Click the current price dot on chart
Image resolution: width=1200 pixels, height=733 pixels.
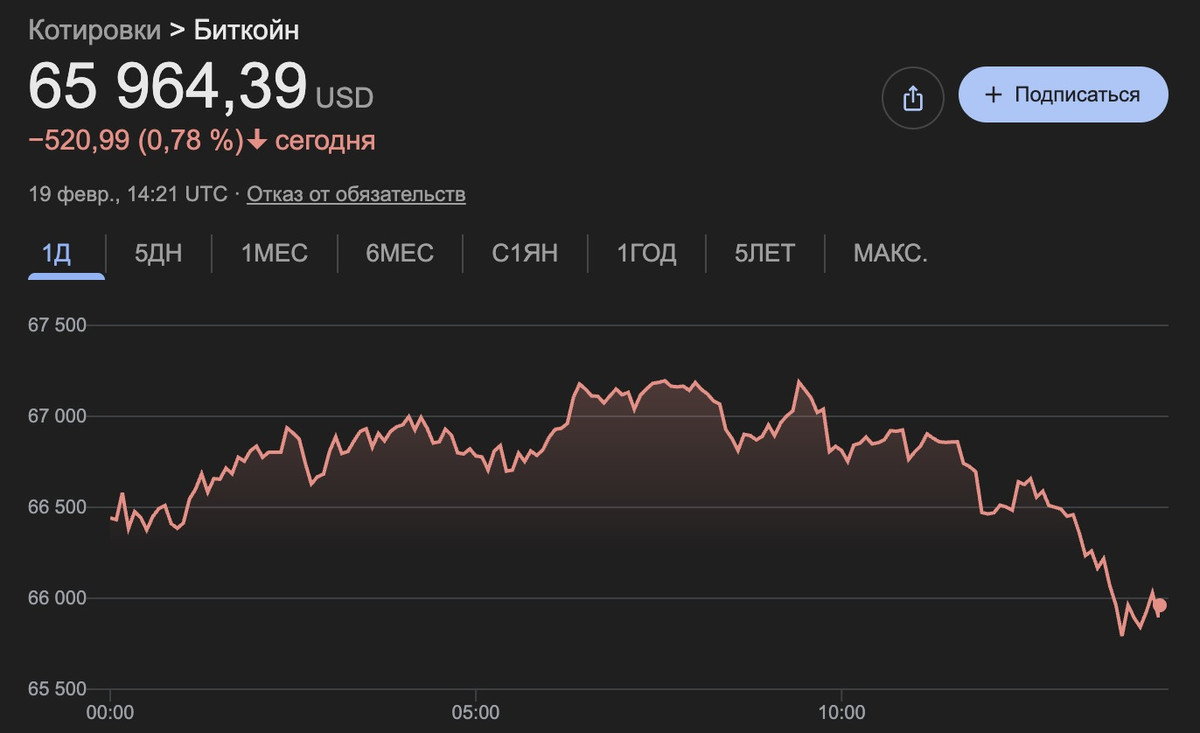[x=1160, y=605]
